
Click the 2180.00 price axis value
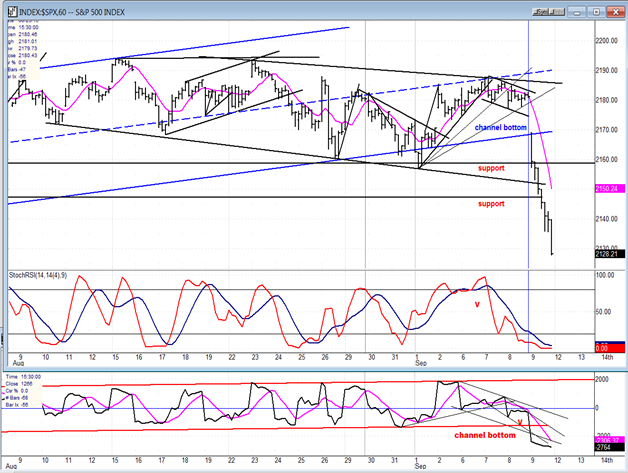pos(607,100)
